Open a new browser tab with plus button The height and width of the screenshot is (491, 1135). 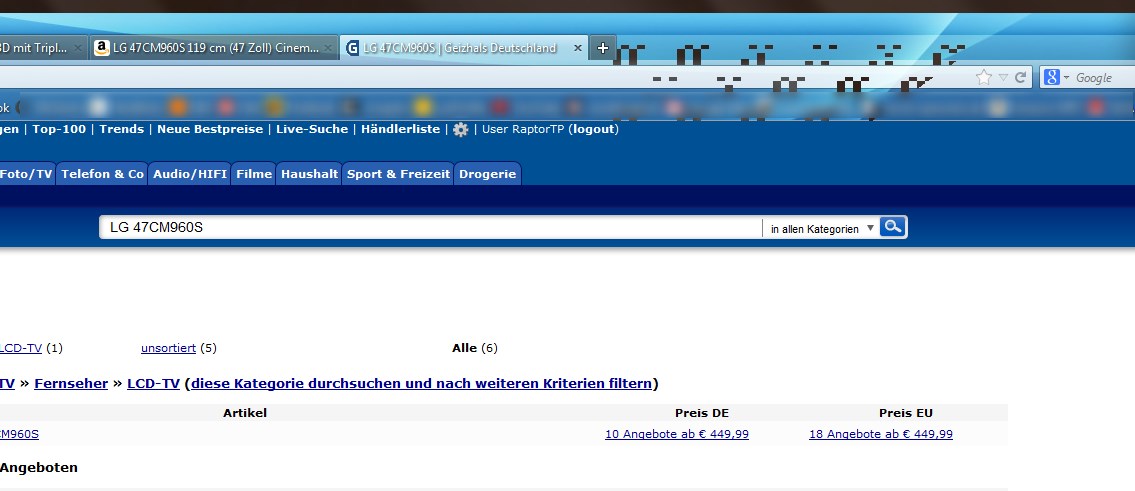click(x=603, y=49)
